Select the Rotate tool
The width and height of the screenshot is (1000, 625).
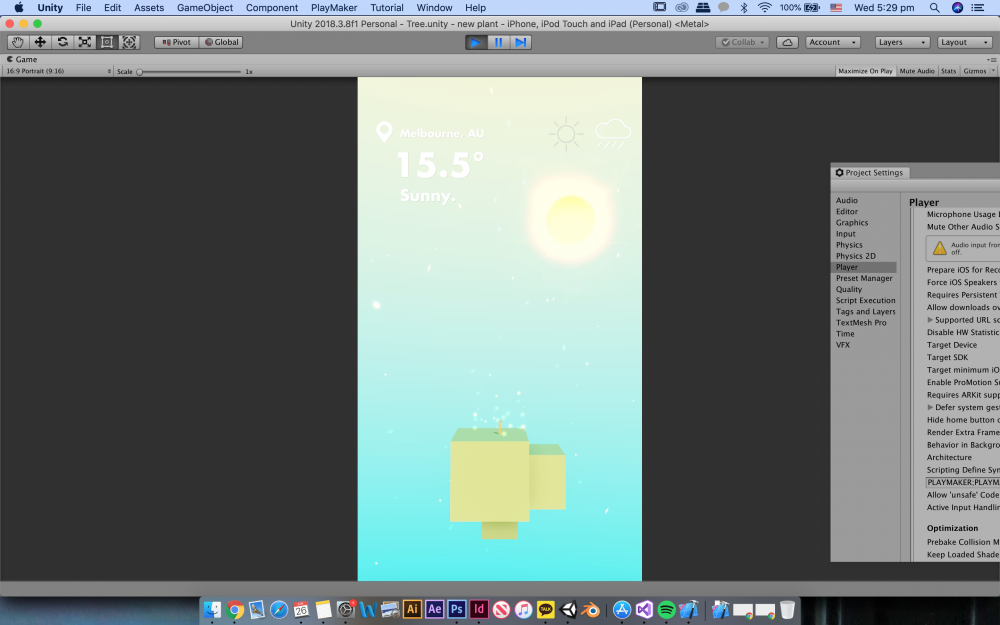pos(62,42)
